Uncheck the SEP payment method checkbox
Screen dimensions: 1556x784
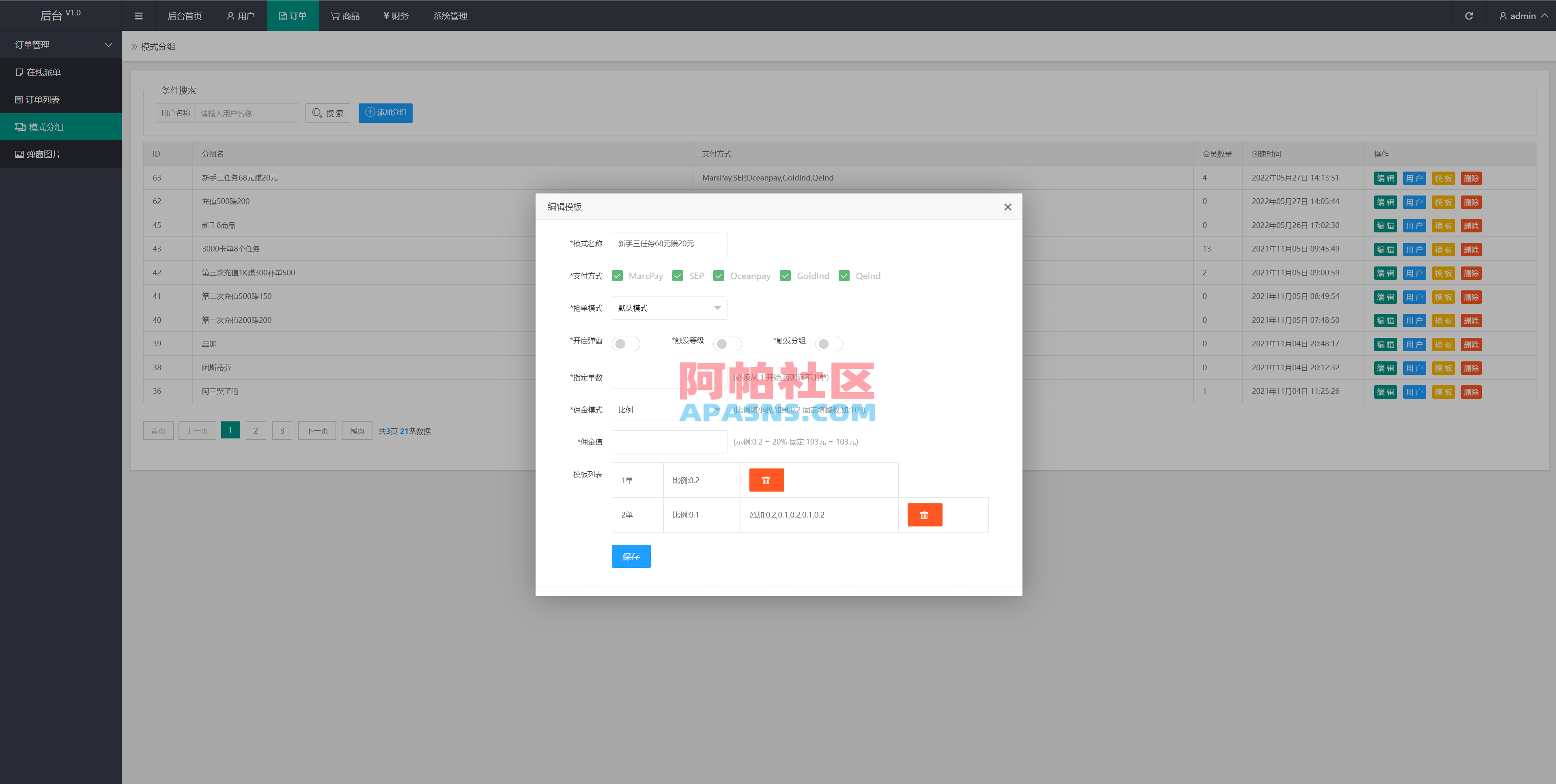[678, 275]
